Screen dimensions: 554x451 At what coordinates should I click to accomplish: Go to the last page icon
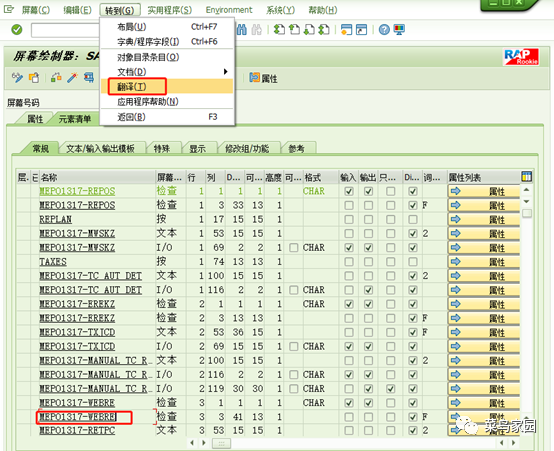point(324,30)
